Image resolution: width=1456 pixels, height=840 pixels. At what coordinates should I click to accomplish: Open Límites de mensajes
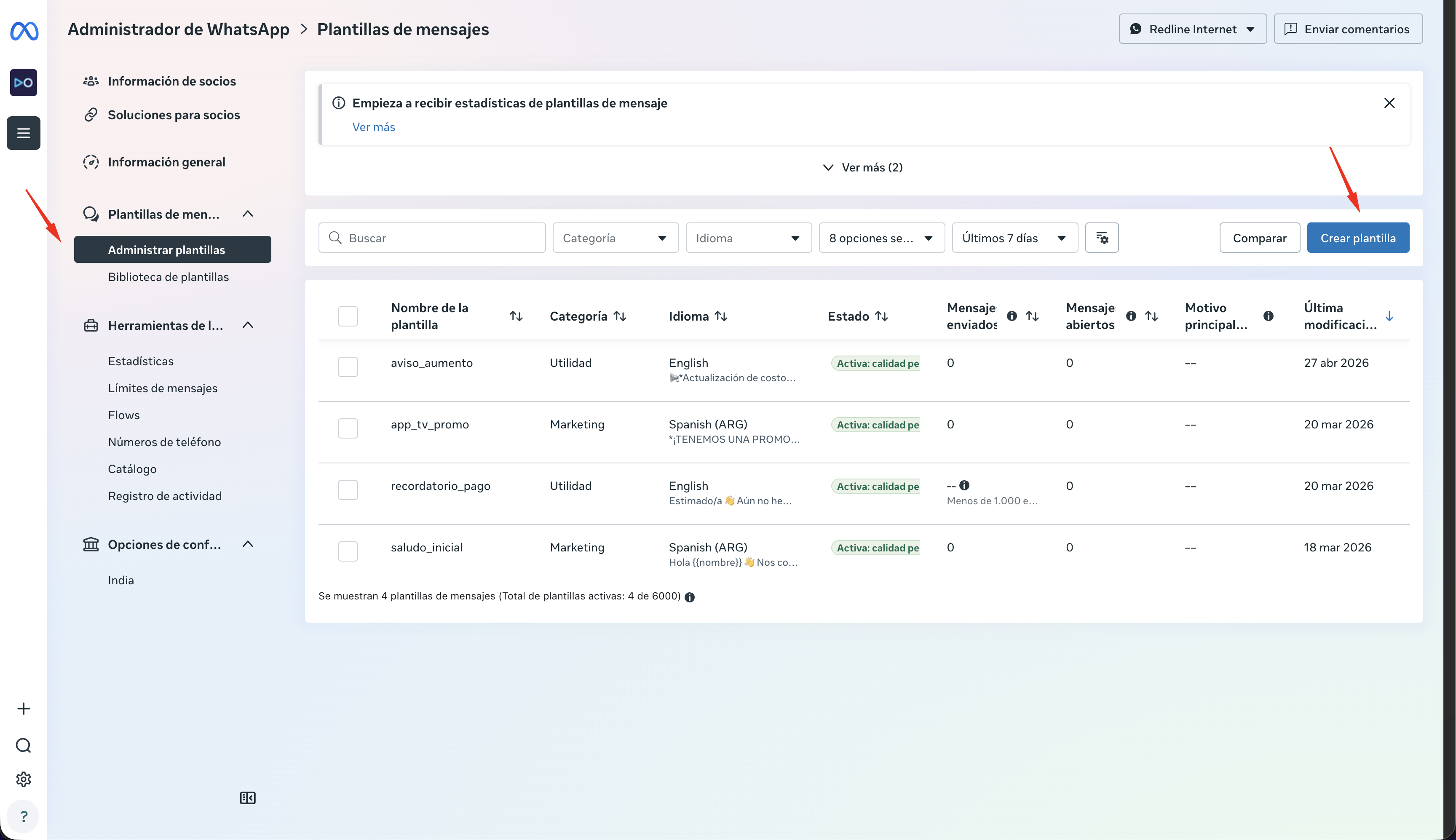click(163, 388)
